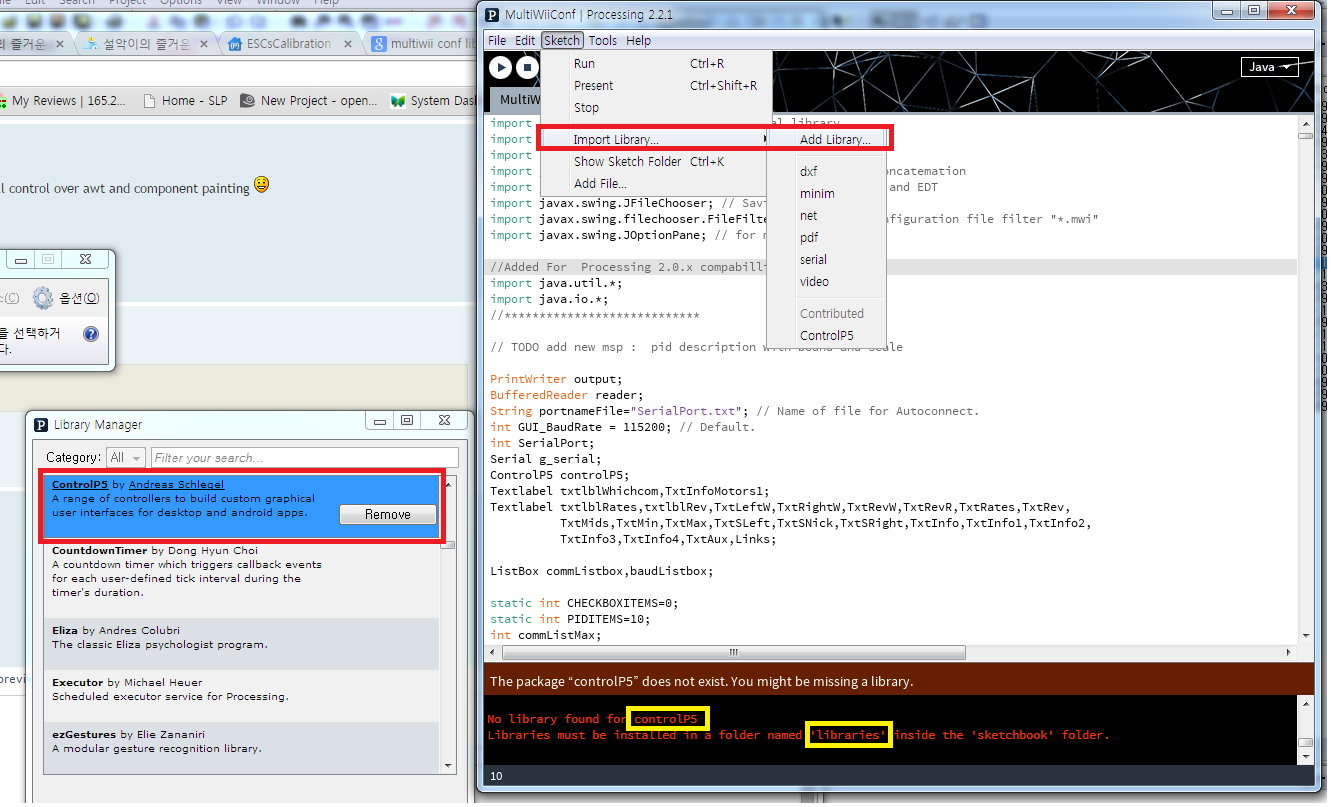1331x807 pixels.
Task: Click the smiley emoji after 'component painting'
Action: point(261,185)
